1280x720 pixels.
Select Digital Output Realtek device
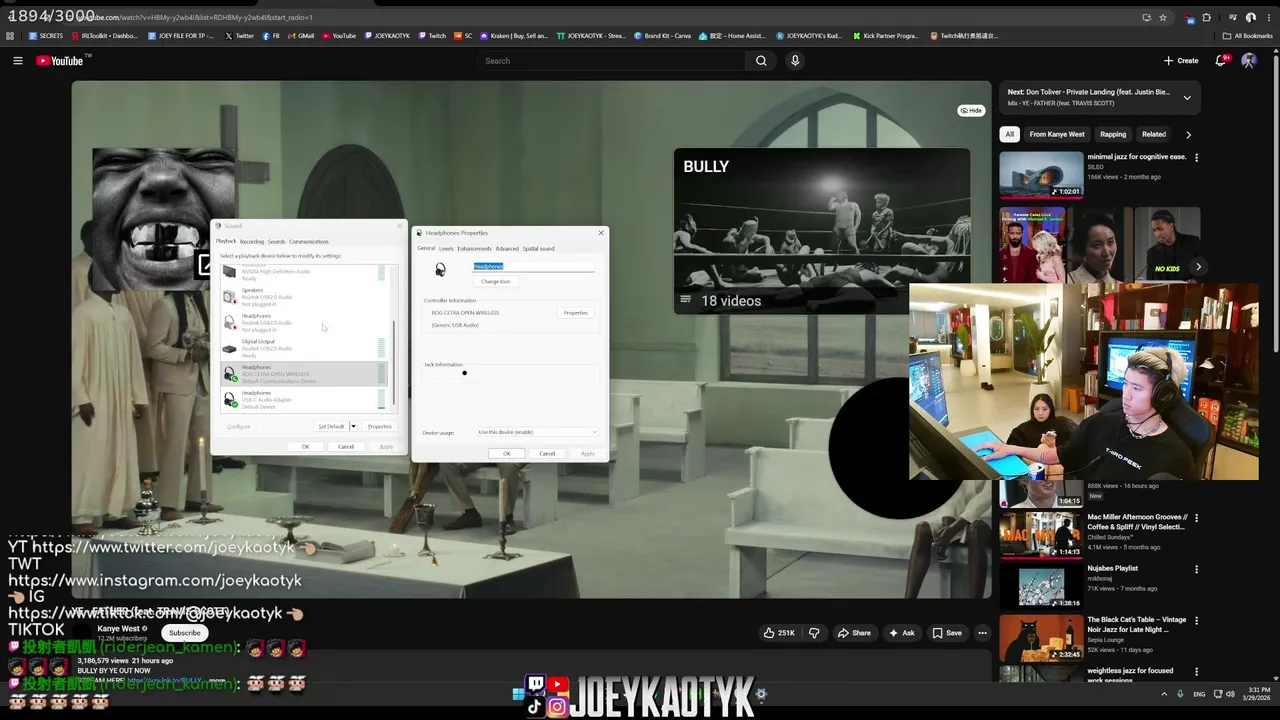(305, 348)
